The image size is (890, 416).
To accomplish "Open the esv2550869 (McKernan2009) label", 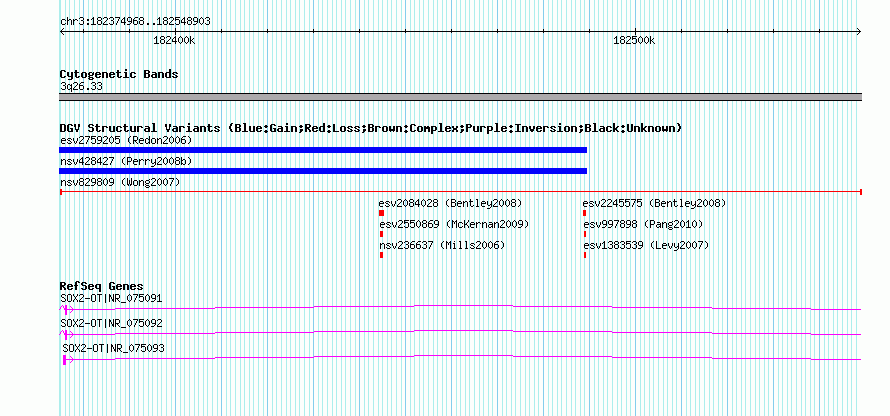I will coord(454,224).
